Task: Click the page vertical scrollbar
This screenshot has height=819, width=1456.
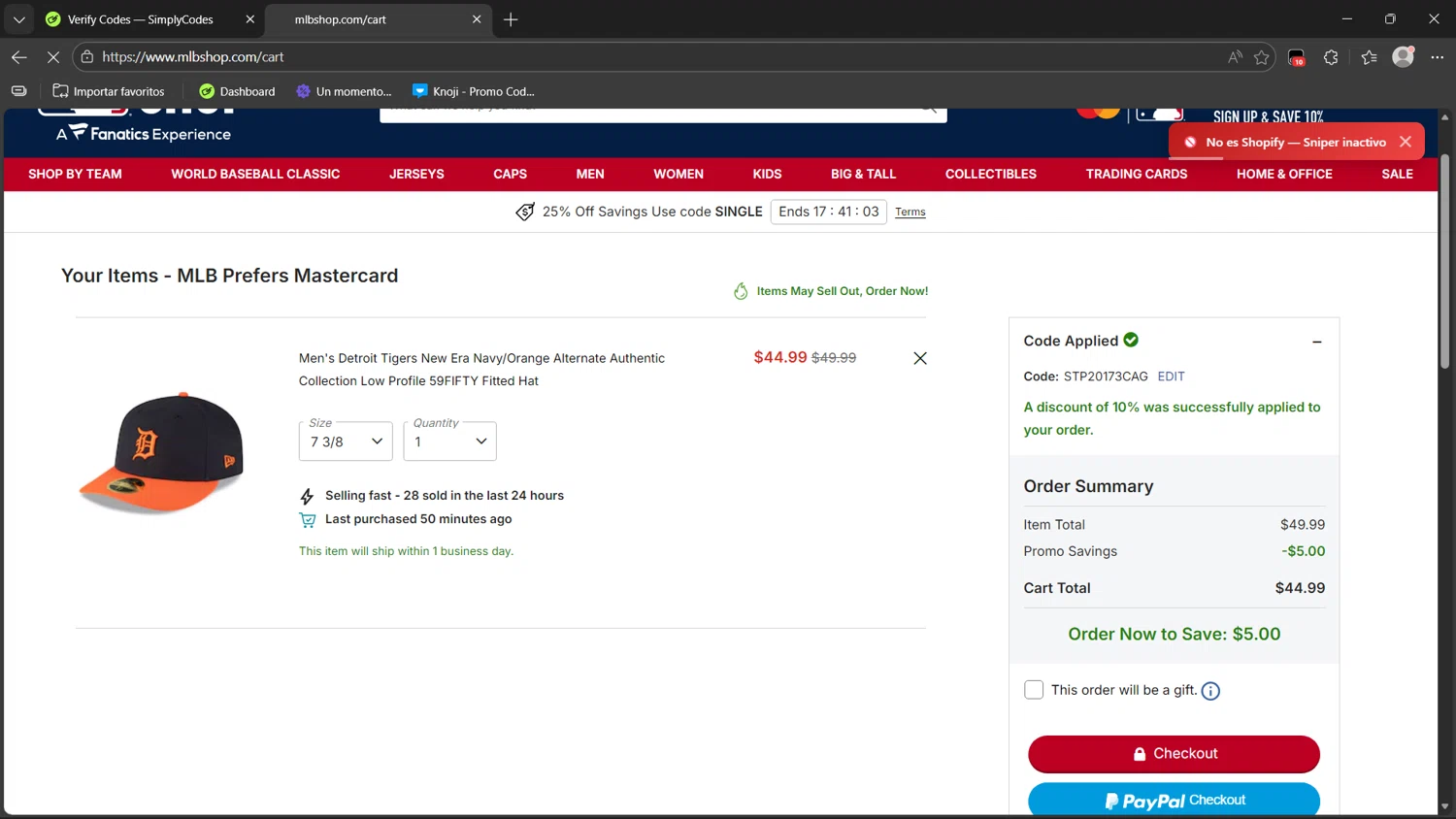Action: coord(1444,262)
